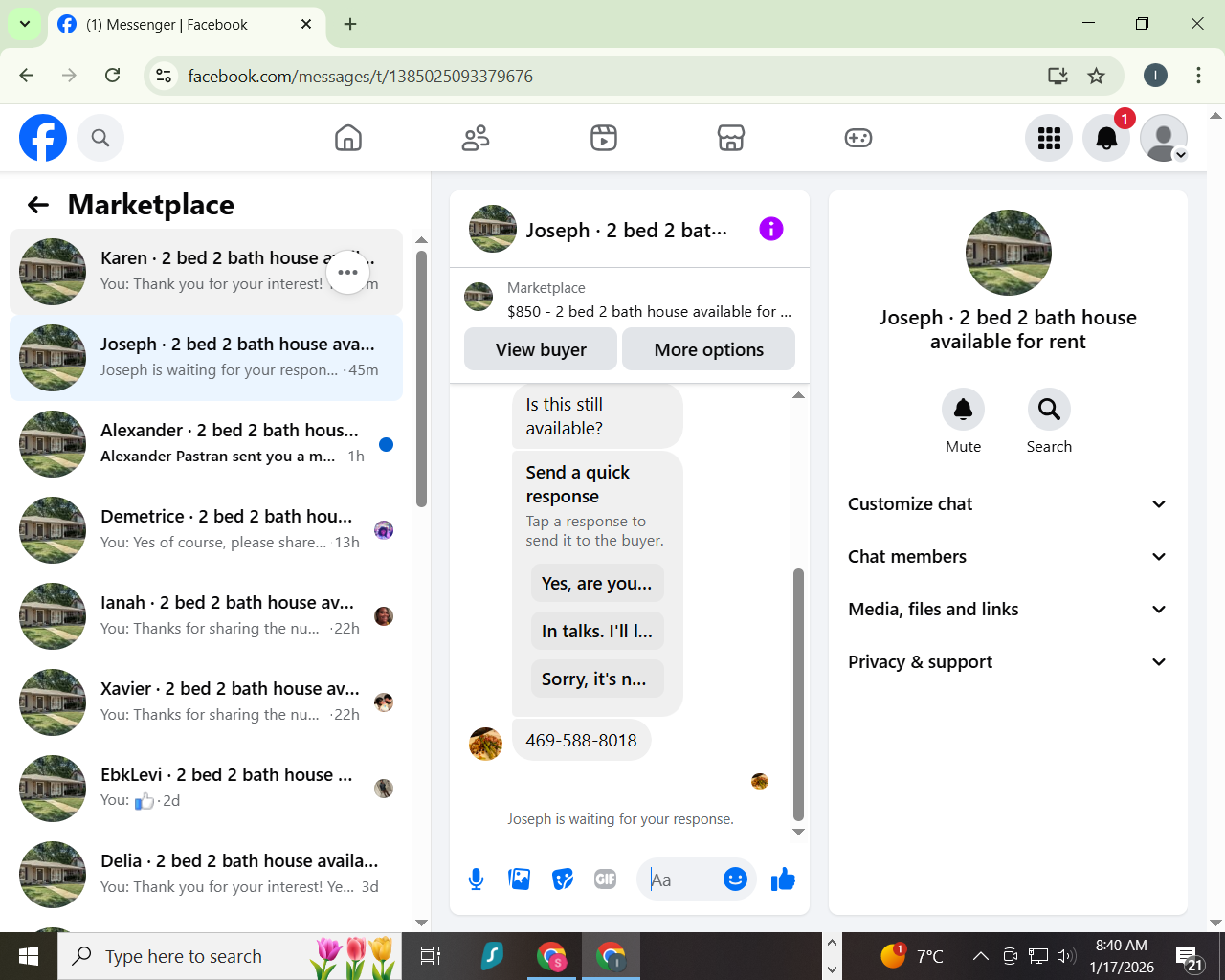Screen dimensions: 1225x980
Task: Open site information icon in address bar
Action: point(164,76)
